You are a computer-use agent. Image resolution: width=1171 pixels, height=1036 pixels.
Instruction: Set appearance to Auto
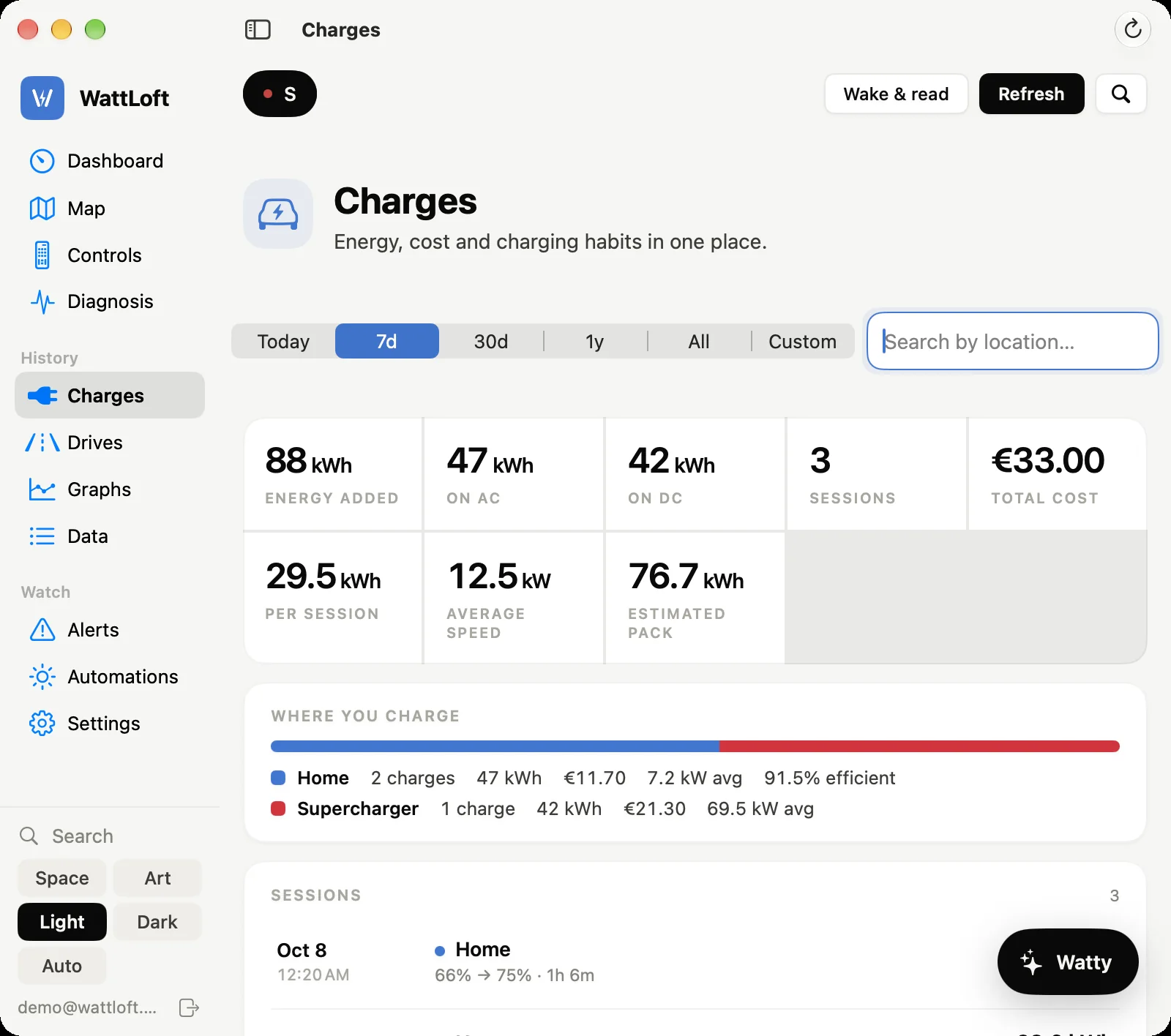62,966
